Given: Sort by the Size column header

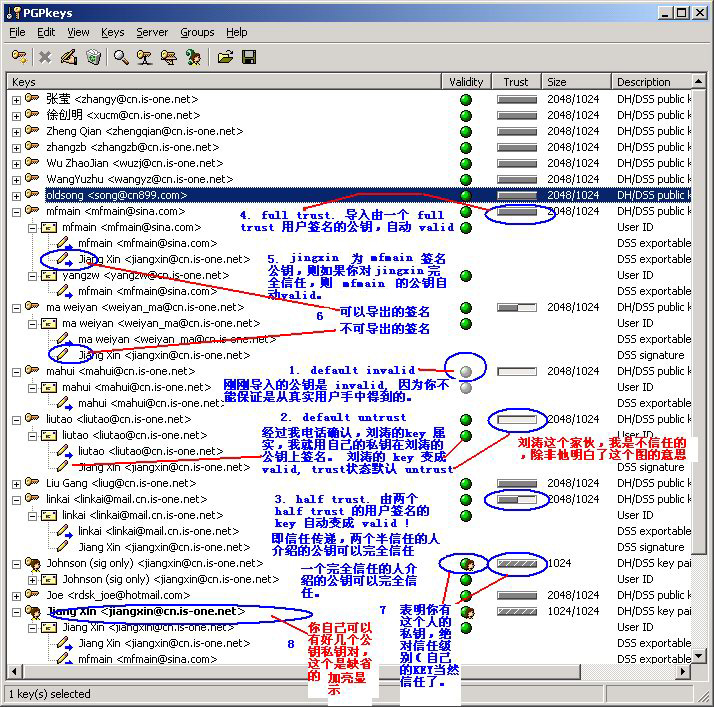Looking at the screenshot, I should click(576, 82).
